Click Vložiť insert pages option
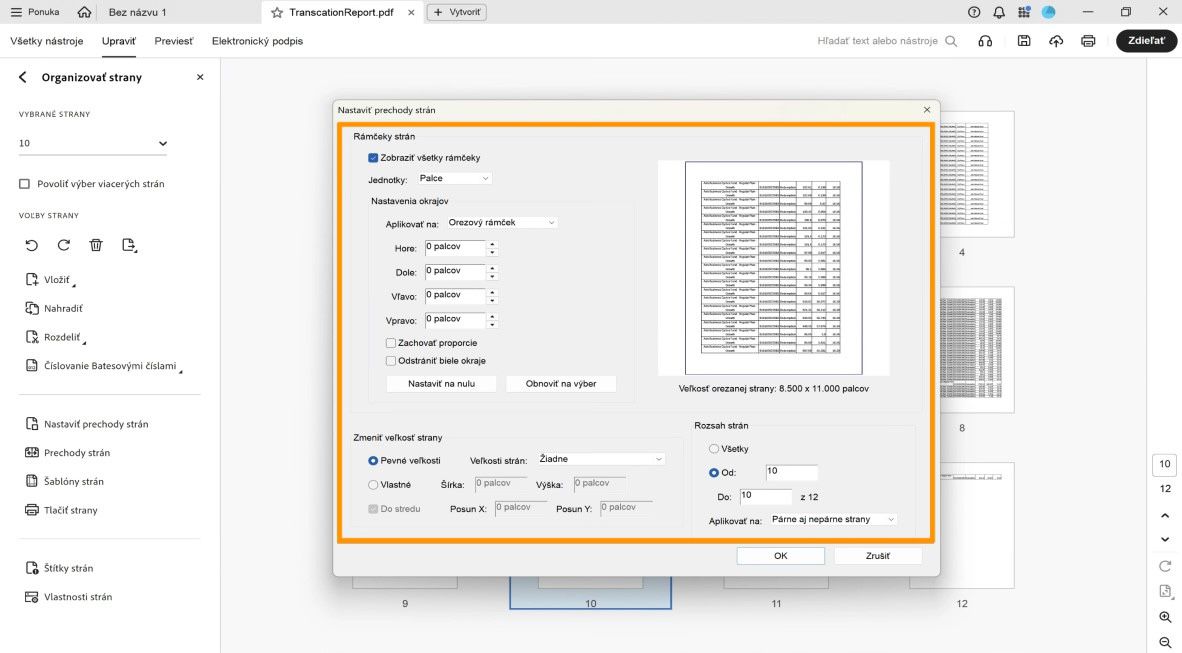This screenshot has width=1182, height=653. [x=50, y=280]
